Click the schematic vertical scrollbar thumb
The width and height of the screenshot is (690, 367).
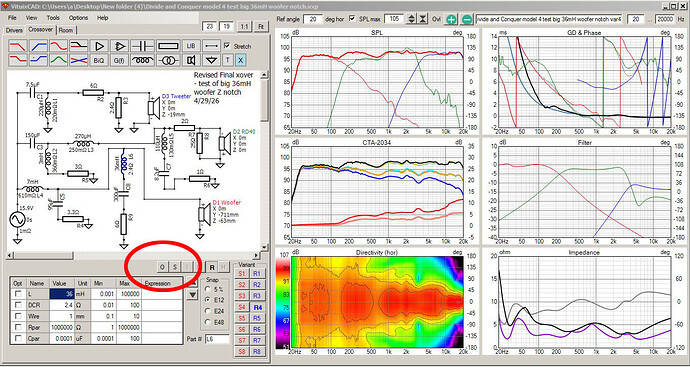264,101
